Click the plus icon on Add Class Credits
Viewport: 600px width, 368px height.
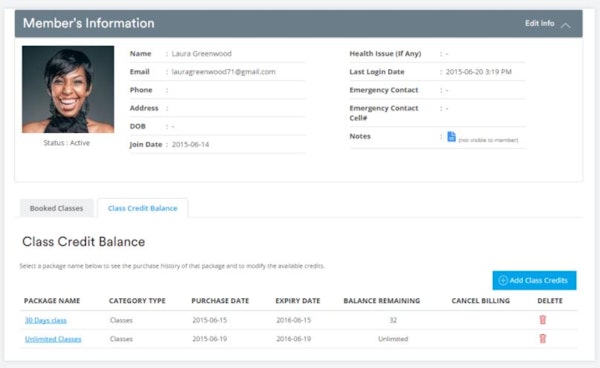tap(503, 280)
